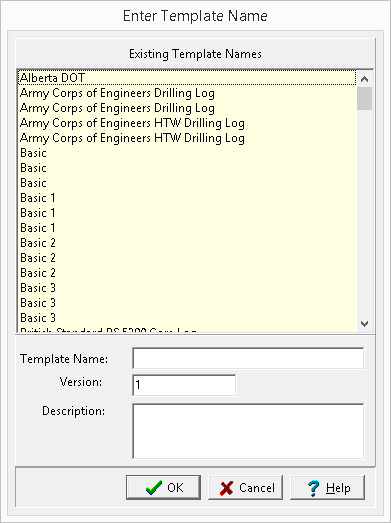Confirm with the OK button
The width and height of the screenshot is (391, 523).
(163, 488)
